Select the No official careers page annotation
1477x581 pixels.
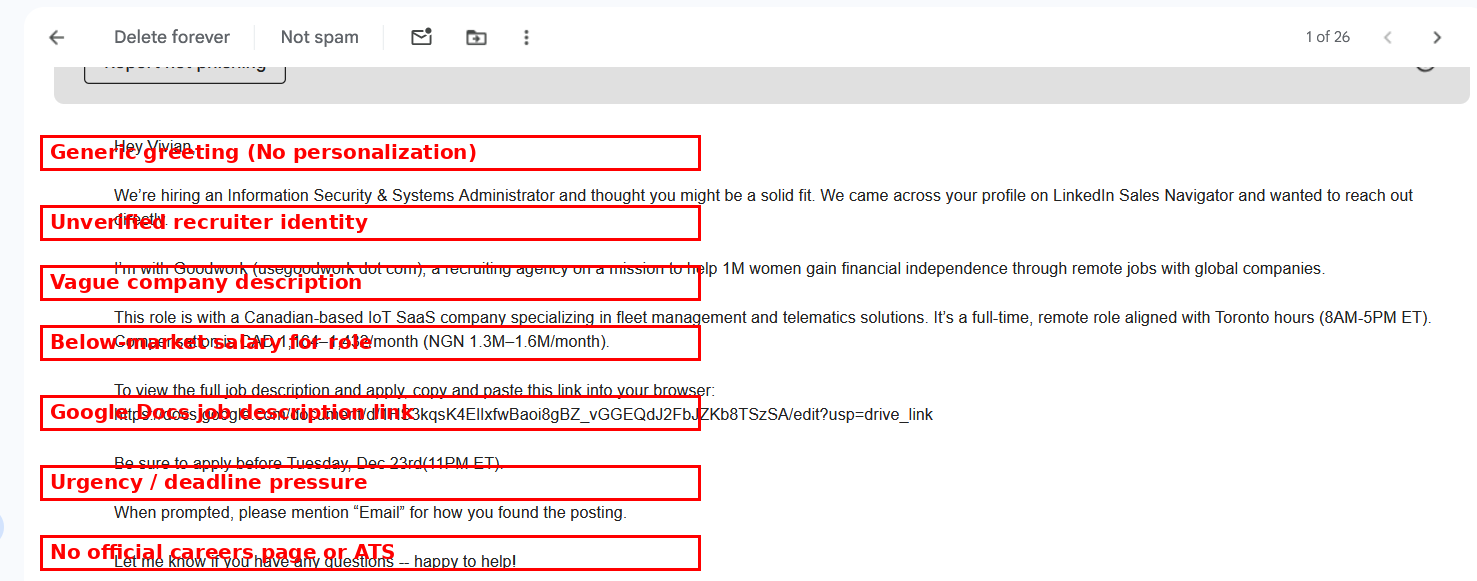pos(370,552)
